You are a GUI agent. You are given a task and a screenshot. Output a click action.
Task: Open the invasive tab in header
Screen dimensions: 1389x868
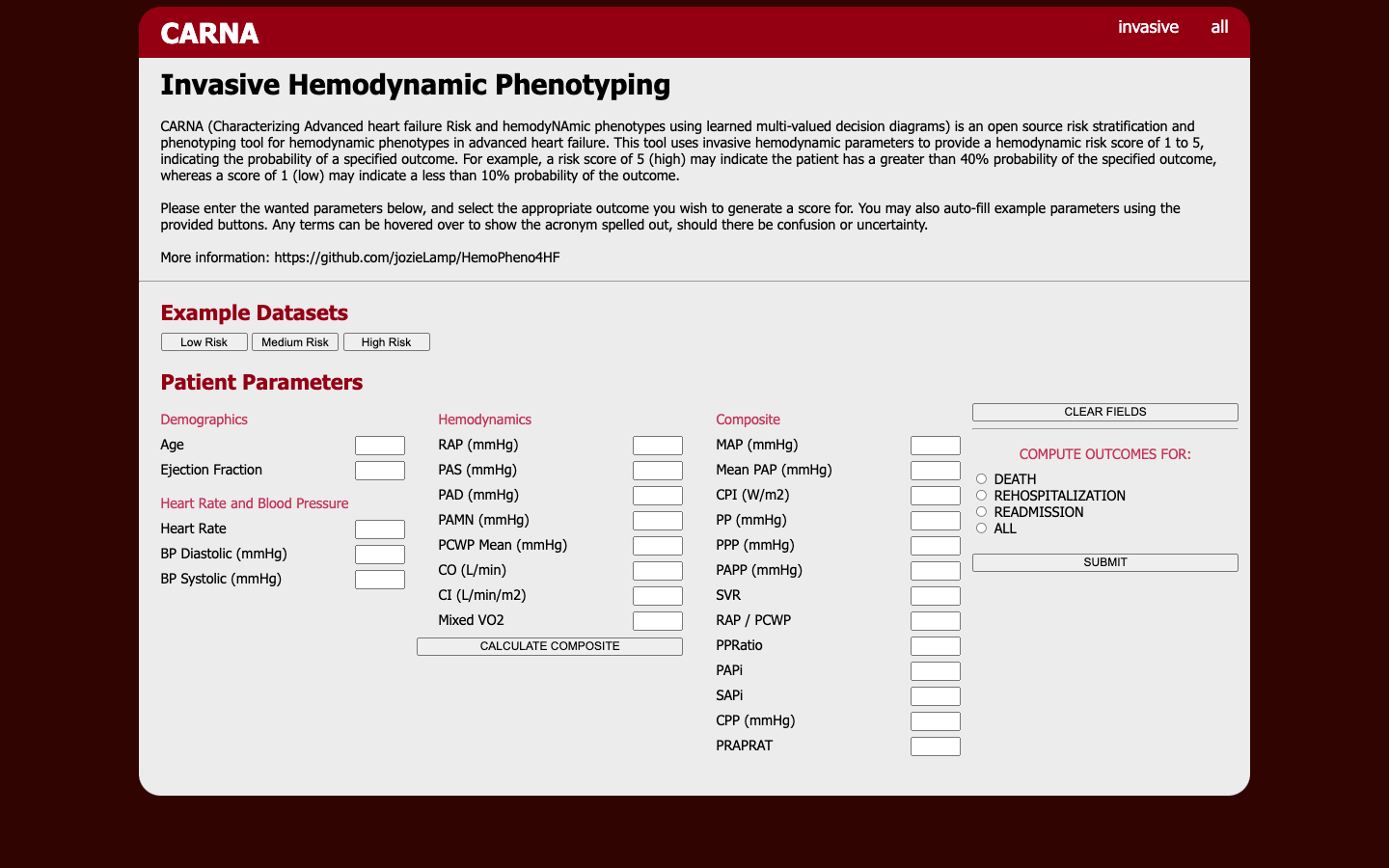(x=1148, y=27)
